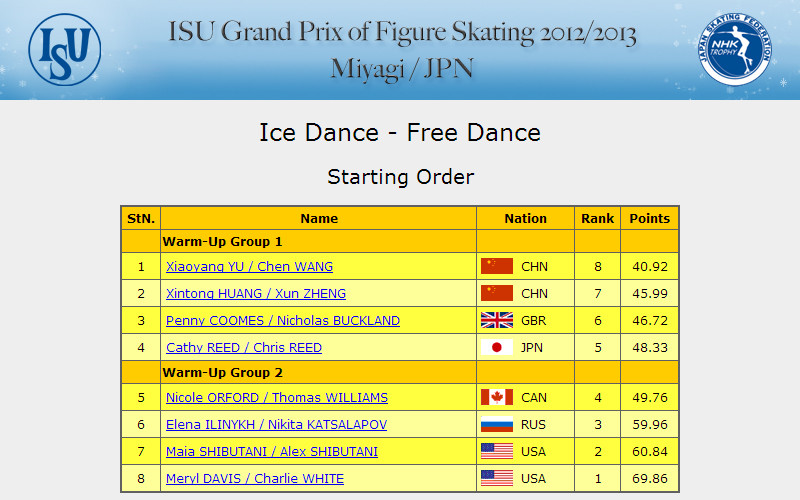Open Cathy REED / Chris REED link
This screenshot has width=800, height=500.
(244, 348)
